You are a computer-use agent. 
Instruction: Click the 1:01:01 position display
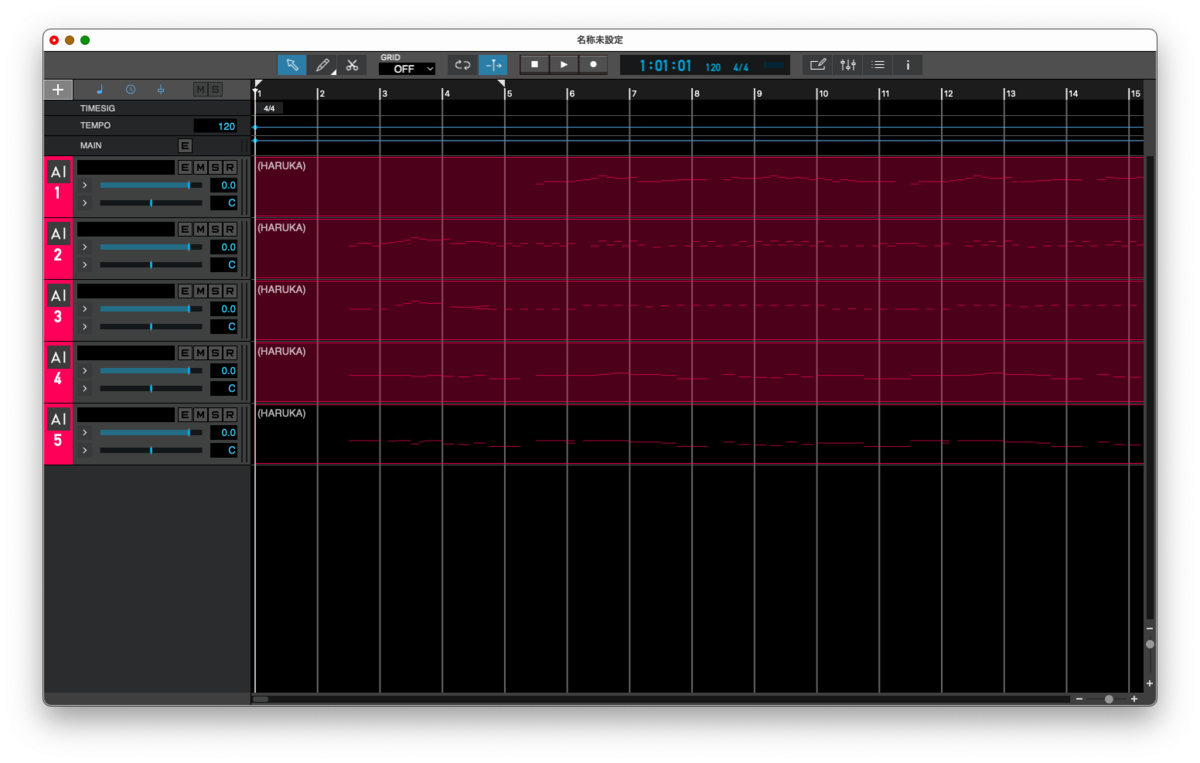tap(666, 66)
